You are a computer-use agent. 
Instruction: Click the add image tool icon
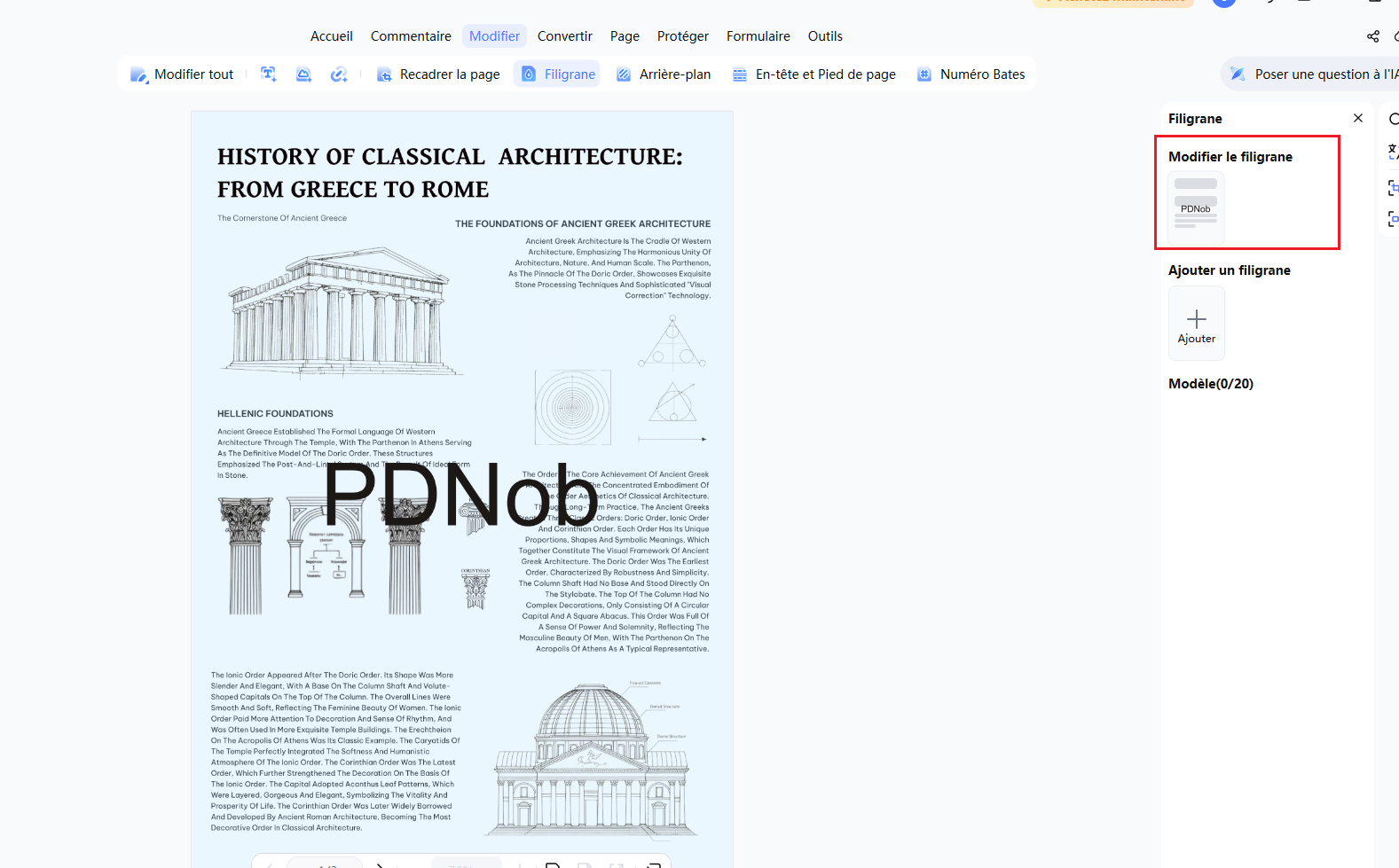(303, 74)
